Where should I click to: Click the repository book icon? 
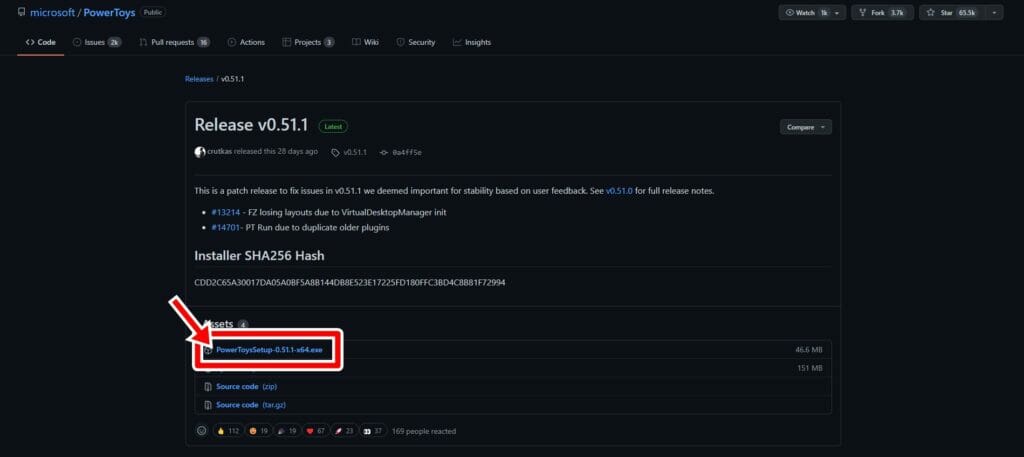[22, 12]
